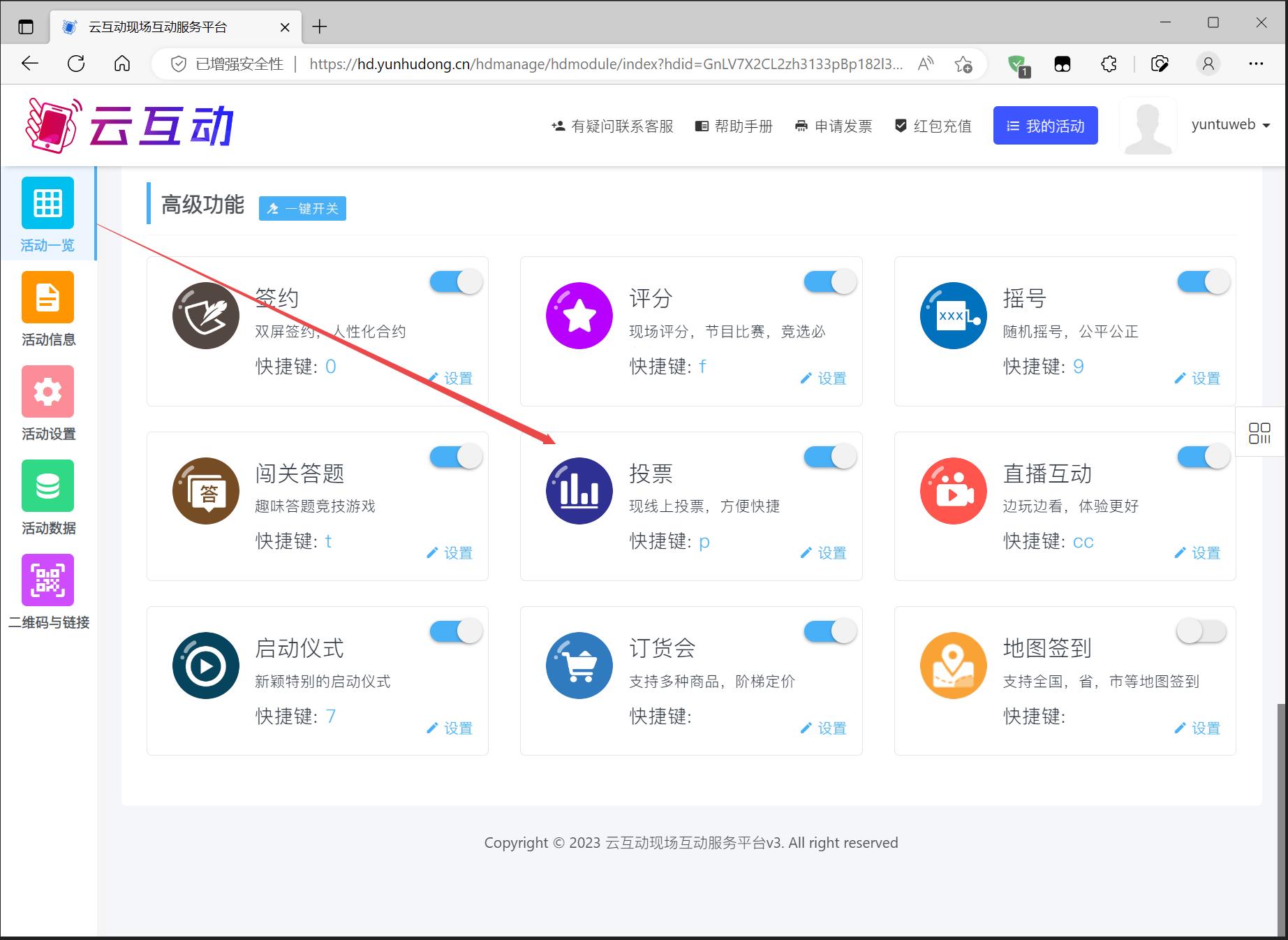Open the browser's three-dot settings menu
1288x940 pixels.
click(1256, 64)
